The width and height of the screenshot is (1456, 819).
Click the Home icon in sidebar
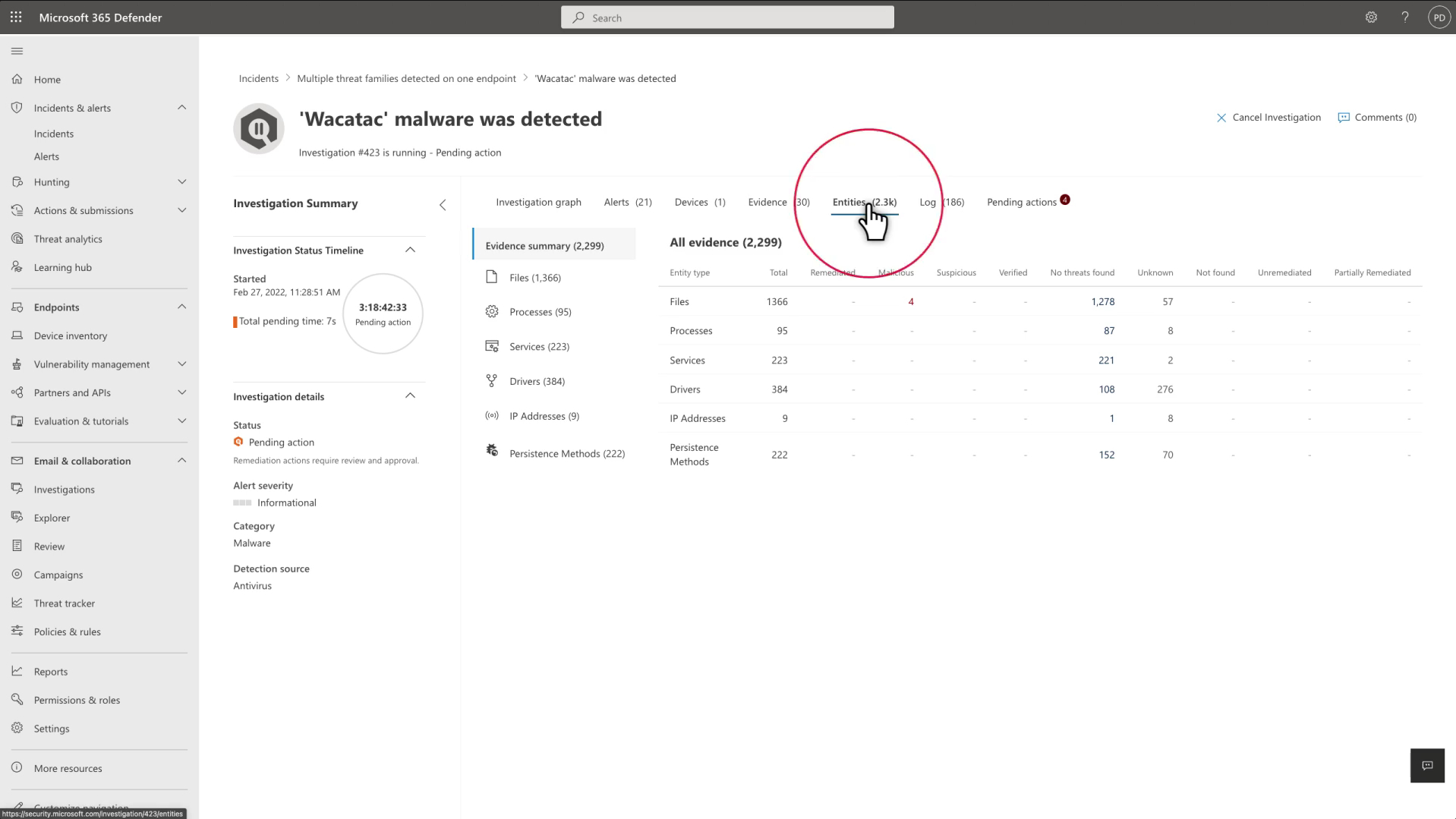17,79
